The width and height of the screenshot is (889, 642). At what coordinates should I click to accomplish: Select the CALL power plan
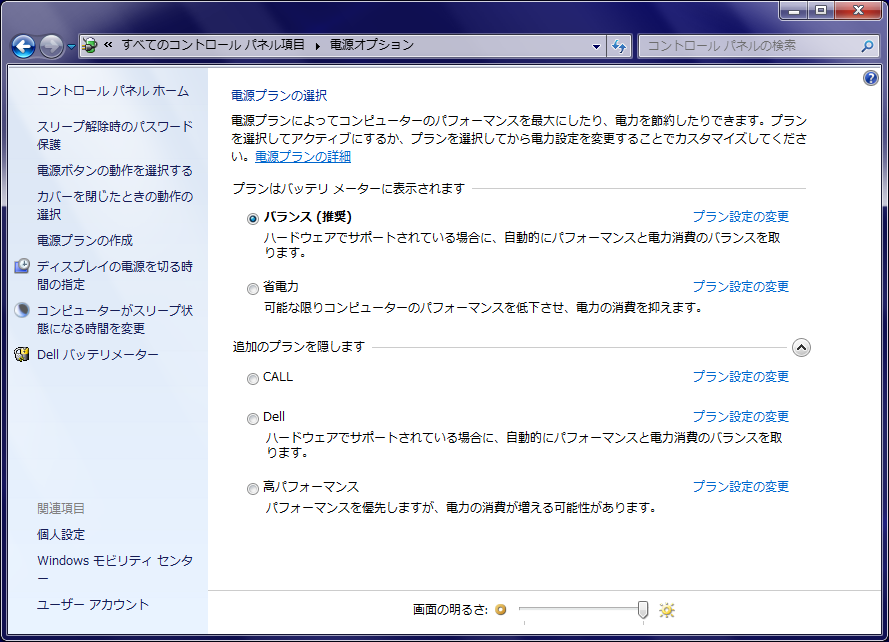[253, 379]
